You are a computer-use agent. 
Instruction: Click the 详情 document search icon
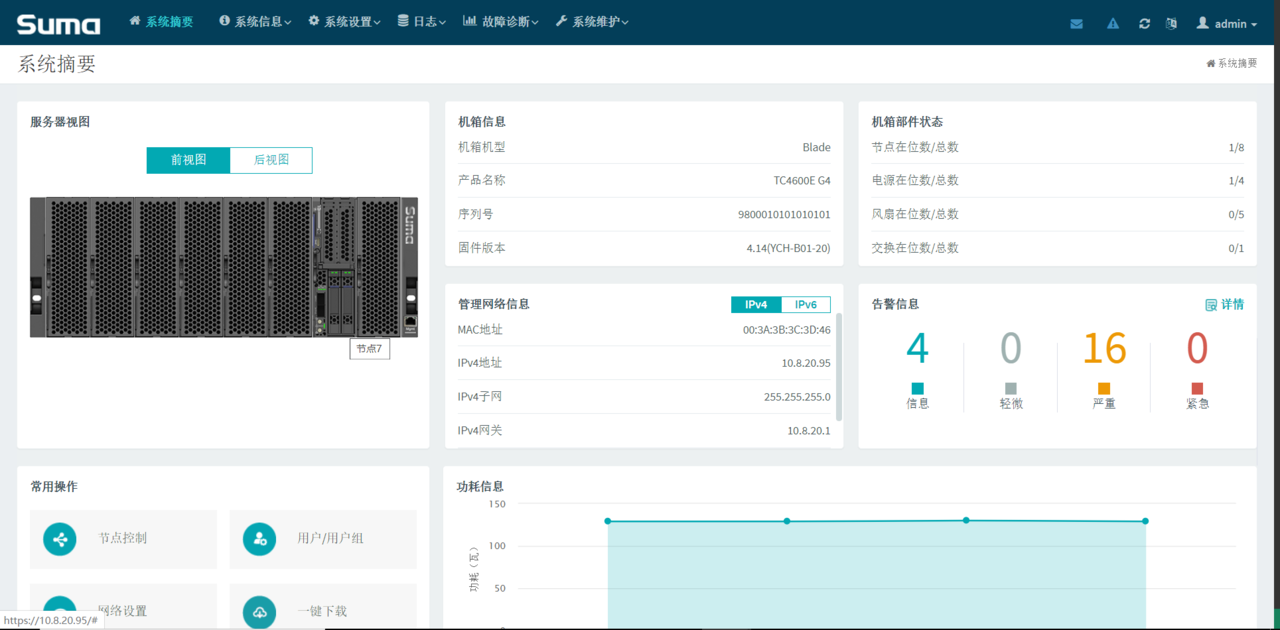pyautogui.click(x=1211, y=305)
